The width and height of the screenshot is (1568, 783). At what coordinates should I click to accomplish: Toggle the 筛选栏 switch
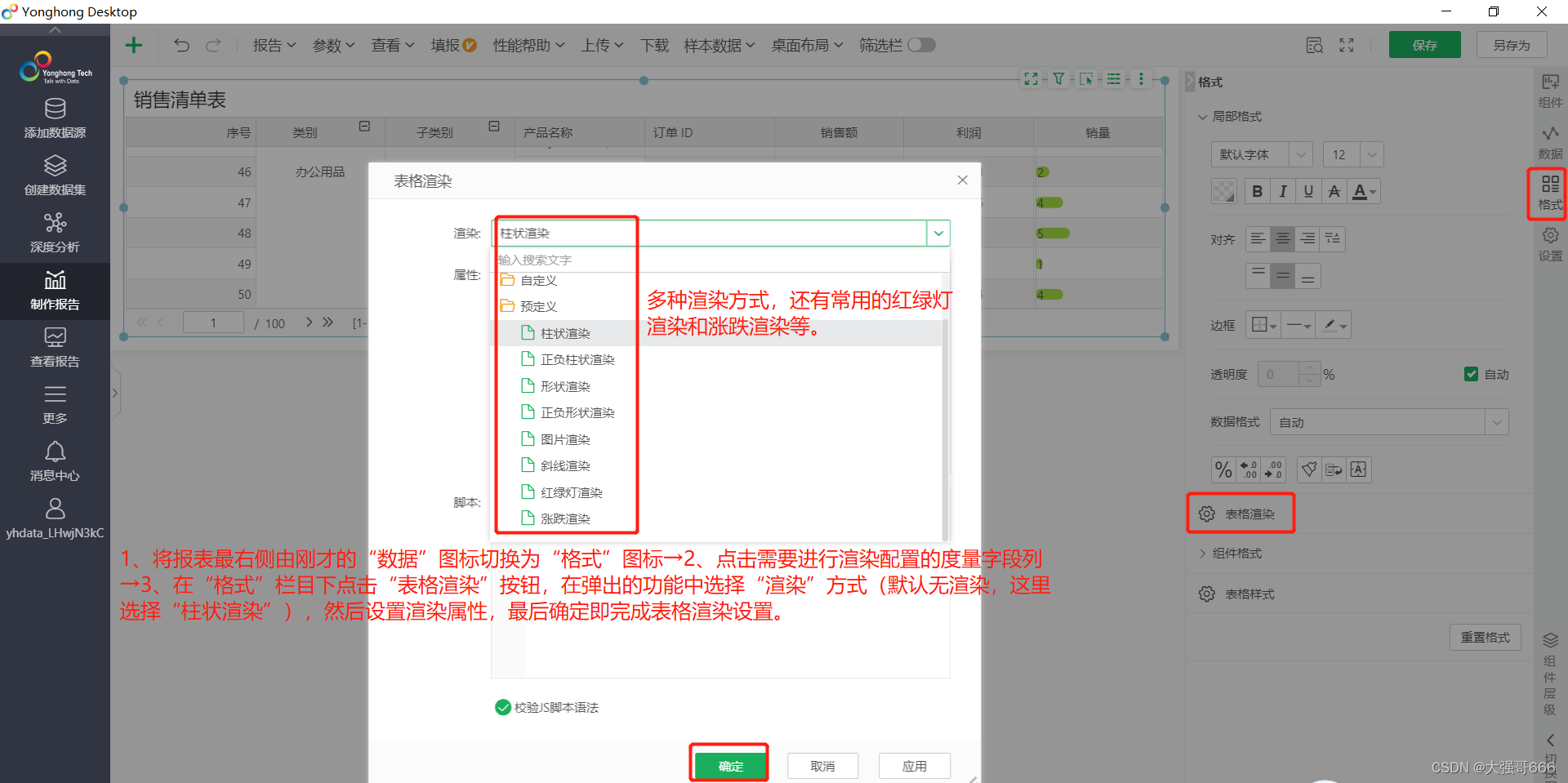(921, 45)
